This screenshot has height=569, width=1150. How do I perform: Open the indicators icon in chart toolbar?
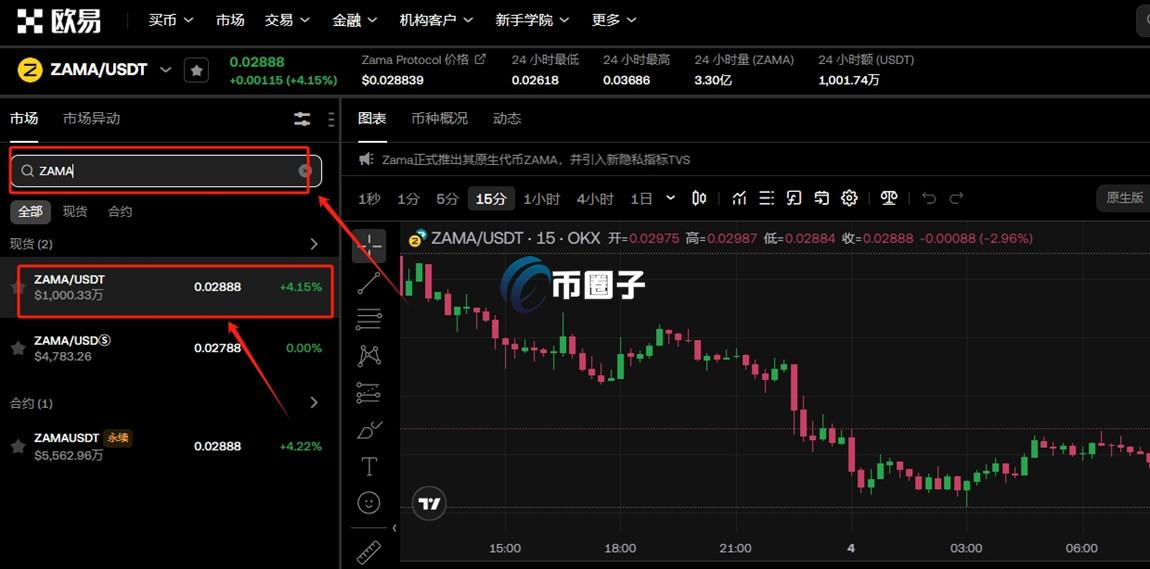coord(739,198)
